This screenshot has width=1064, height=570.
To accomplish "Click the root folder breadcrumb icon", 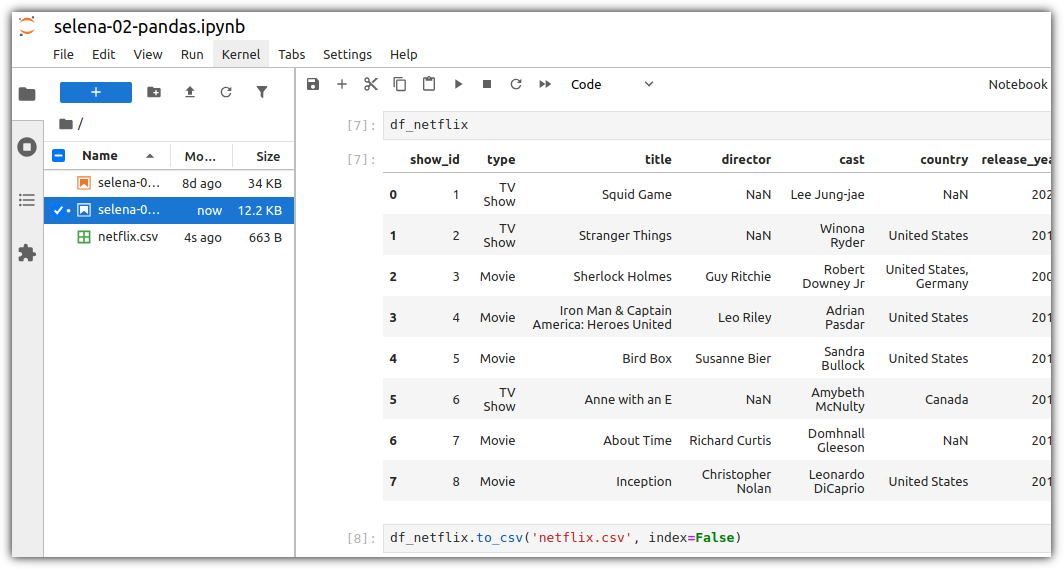I will (66, 124).
